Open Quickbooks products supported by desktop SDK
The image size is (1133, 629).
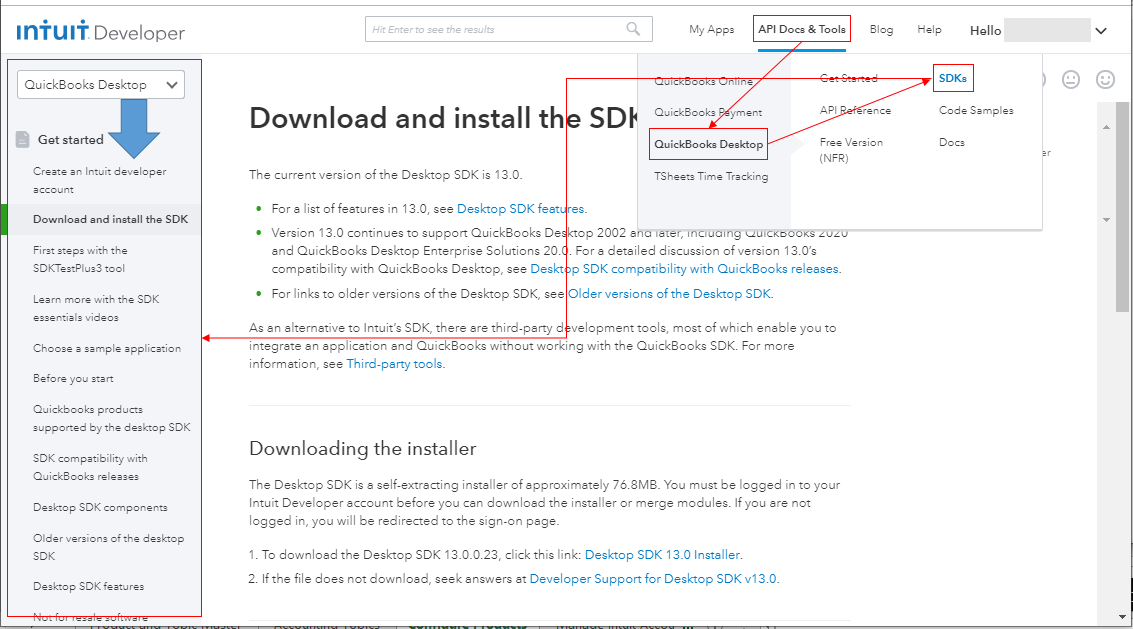(x=112, y=418)
